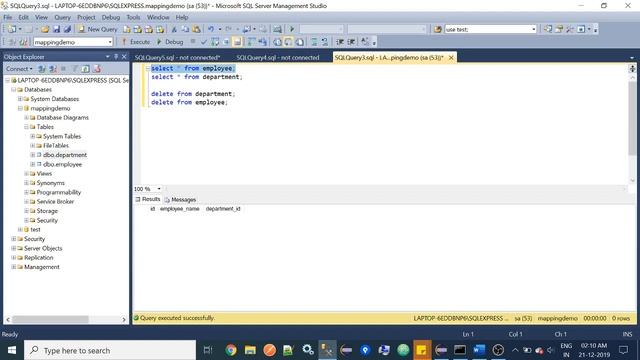Open the Help menu
Screen dimensions: 640x360
click(182, 17)
